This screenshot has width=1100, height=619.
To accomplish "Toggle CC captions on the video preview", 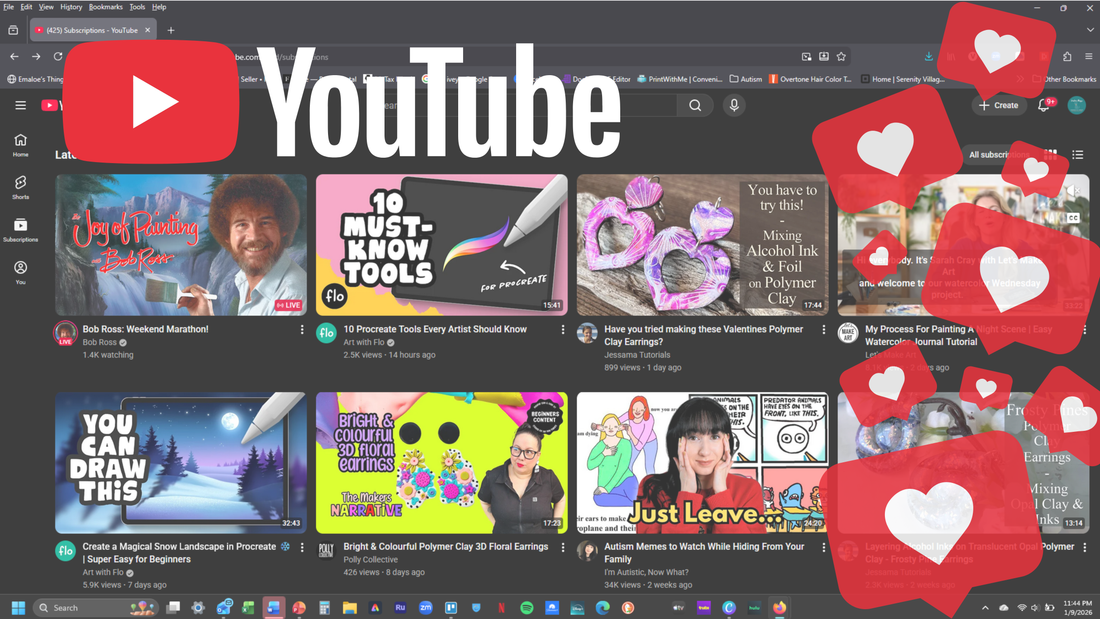I will pyautogui.click(x=1073, y=218).
